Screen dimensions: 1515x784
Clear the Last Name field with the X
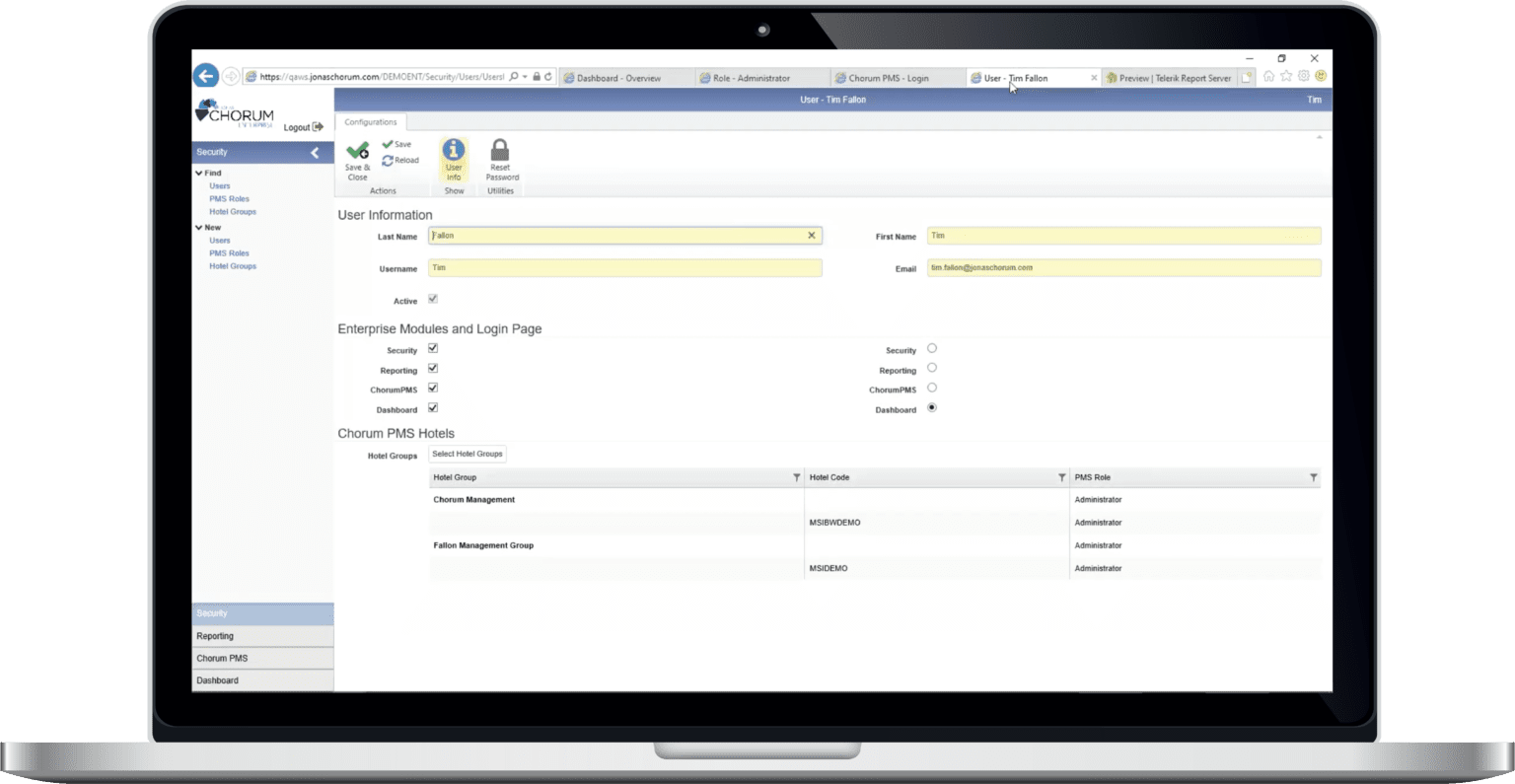[812, 235]
